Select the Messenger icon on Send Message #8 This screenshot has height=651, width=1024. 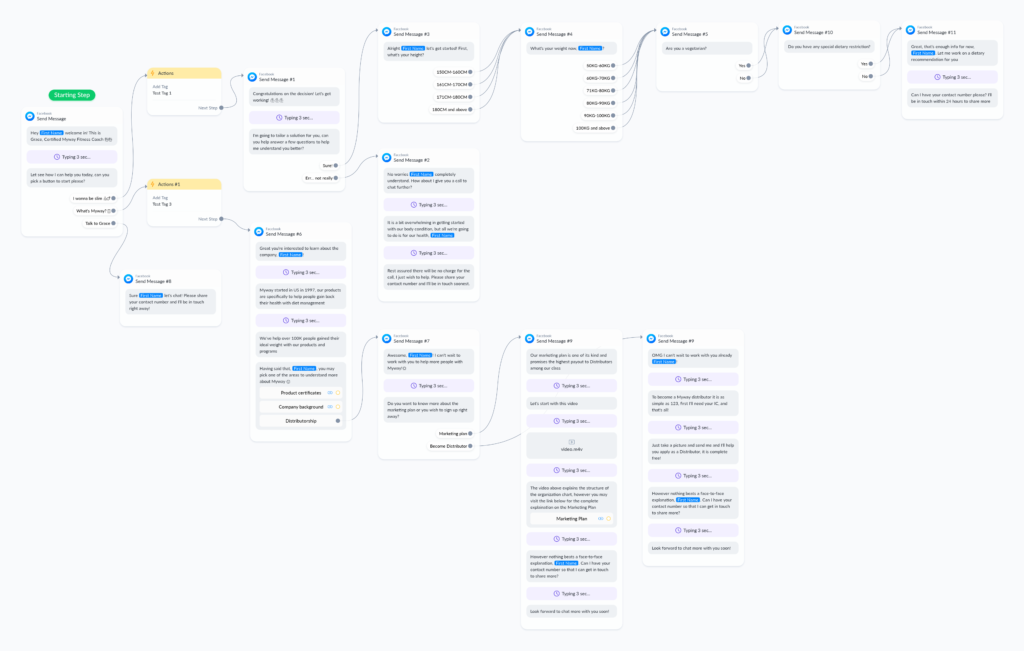[129, 279]
